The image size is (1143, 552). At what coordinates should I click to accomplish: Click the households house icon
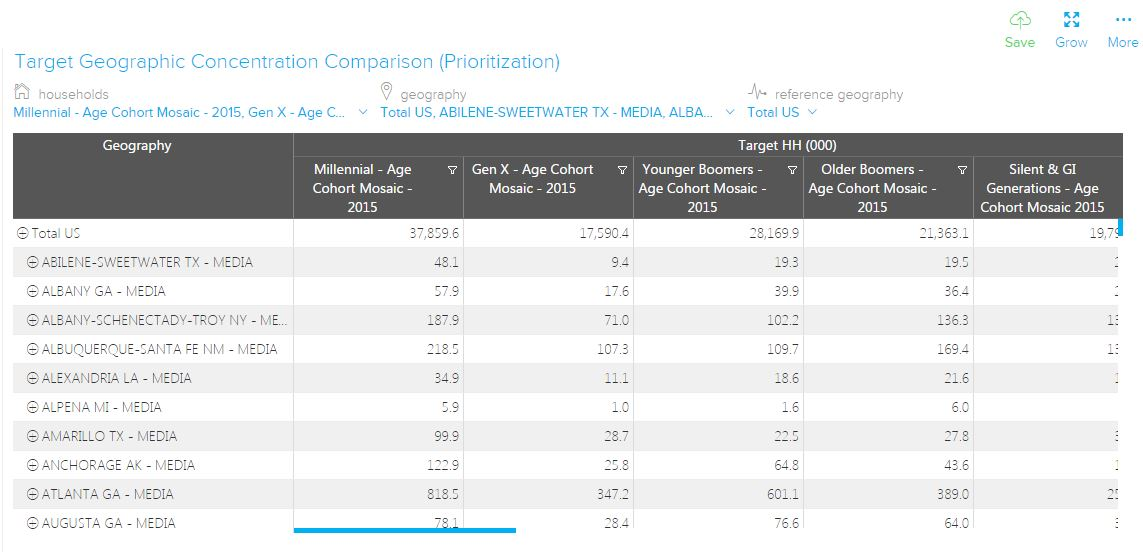(22, 92)
